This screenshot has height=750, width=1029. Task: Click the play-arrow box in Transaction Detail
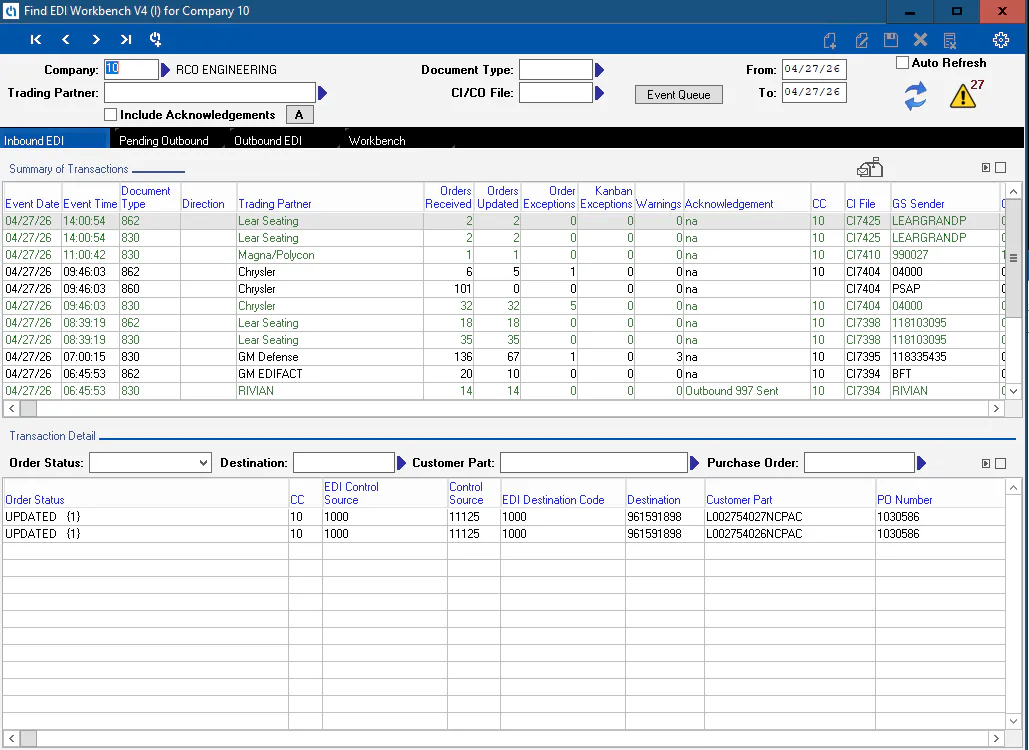(x=986, y=463)
